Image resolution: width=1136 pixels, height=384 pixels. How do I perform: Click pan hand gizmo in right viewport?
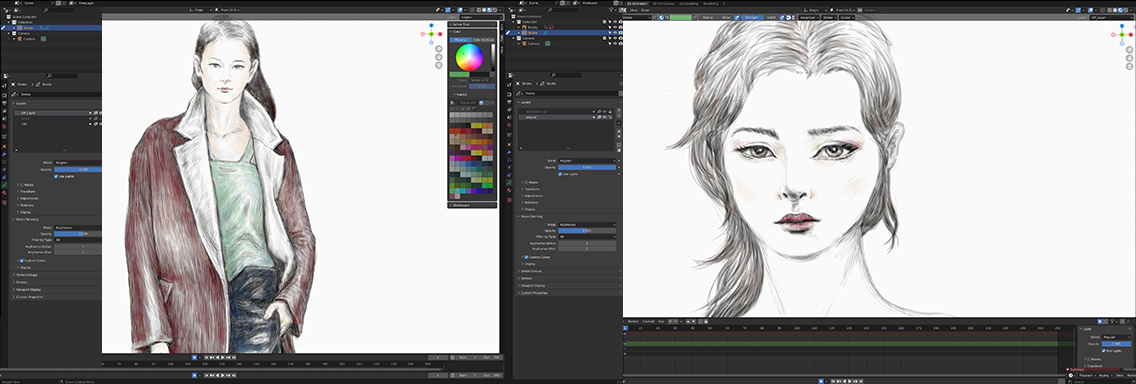[1129, 58]
